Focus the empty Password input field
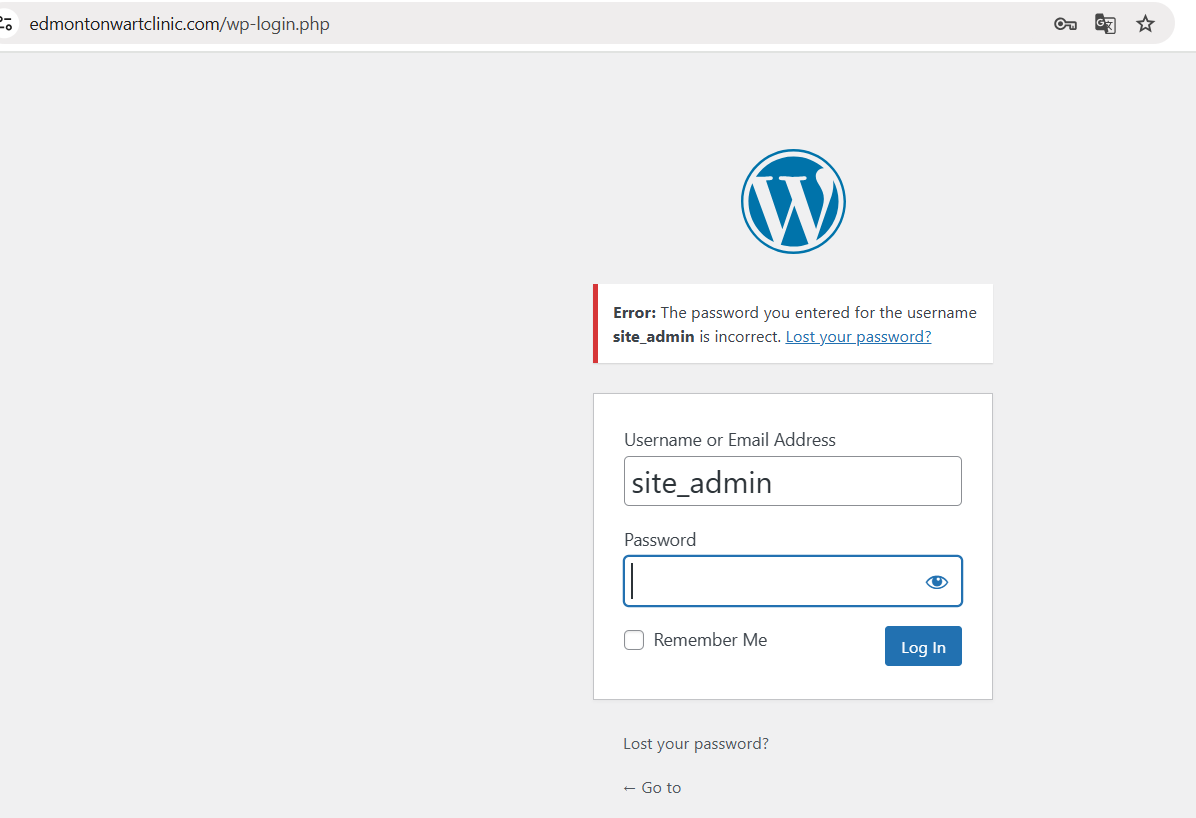 point(793,581)
